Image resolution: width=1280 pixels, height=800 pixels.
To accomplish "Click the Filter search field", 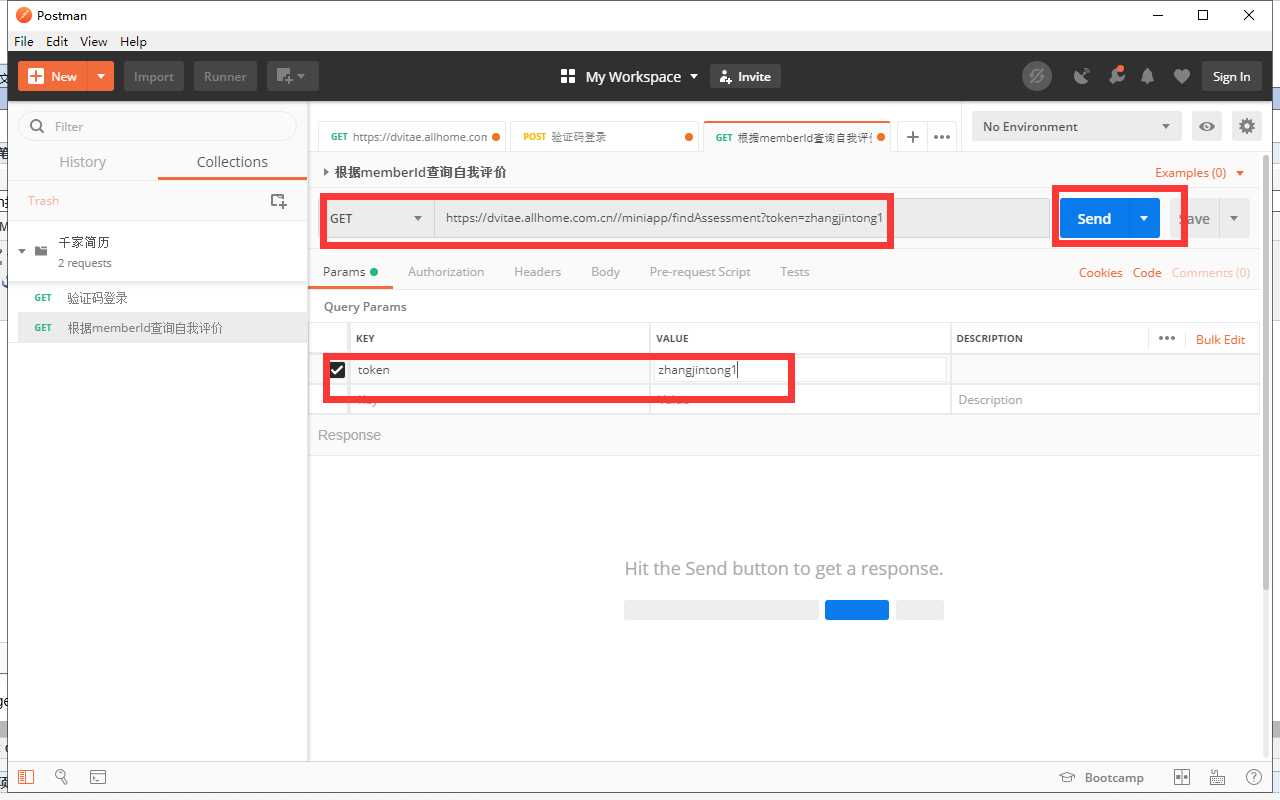I will point(158,126).
